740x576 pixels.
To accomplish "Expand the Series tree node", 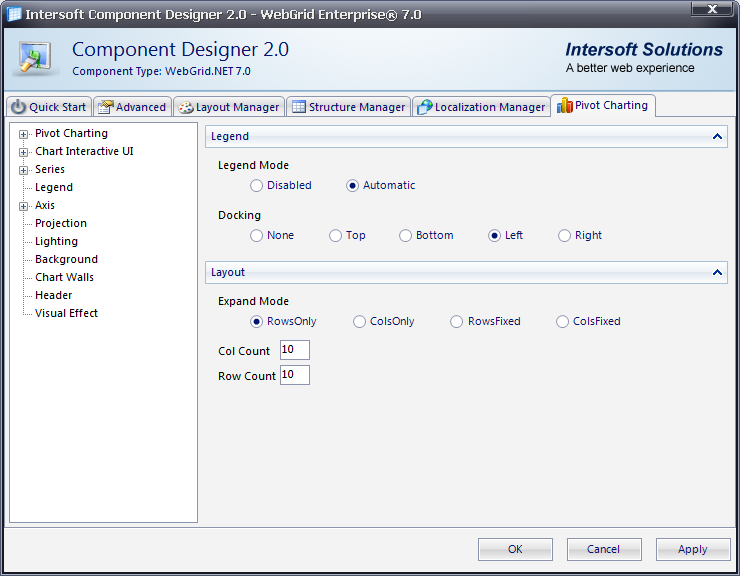I will pyautogui.click(x=23, y=169).
